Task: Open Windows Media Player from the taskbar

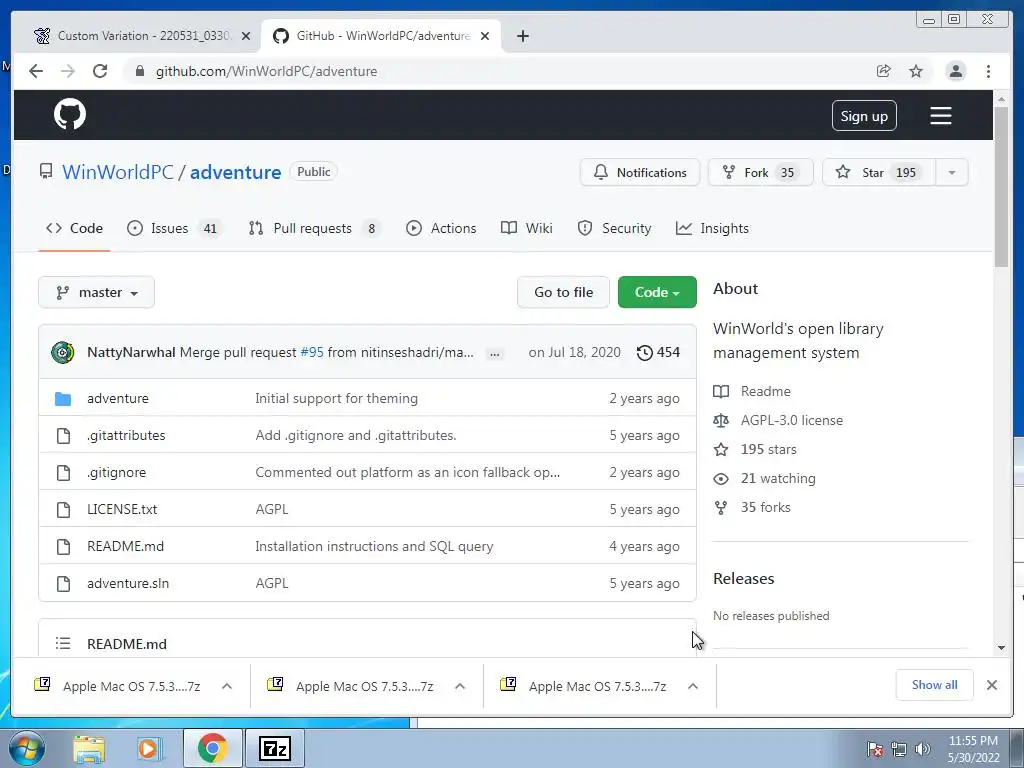Action: (149, 749)
